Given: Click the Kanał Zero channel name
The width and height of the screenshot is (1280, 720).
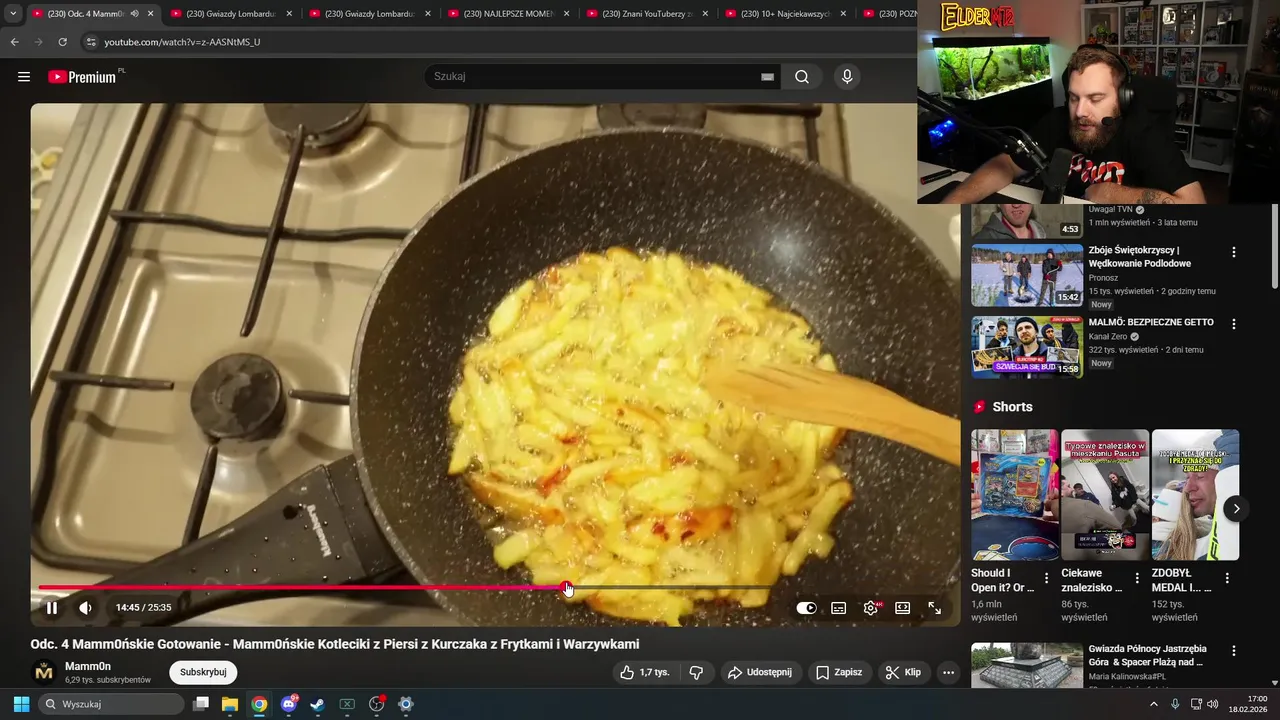Looking at the screenshot, I should click(x=1107, y=337).
